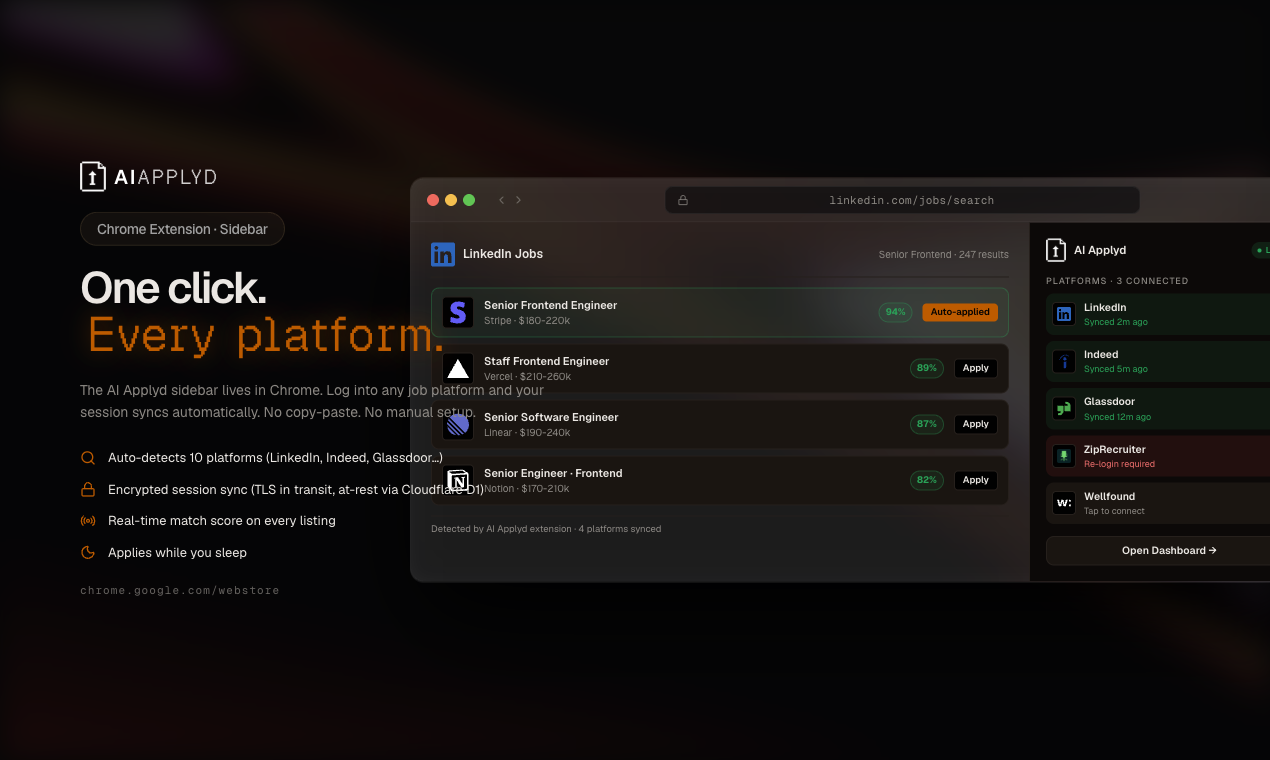Image resolution: width=1270 pixels, height=760 pixels.
Task: Click the Glassdoor Synced 12m ago status
Action: [1117, 417]
